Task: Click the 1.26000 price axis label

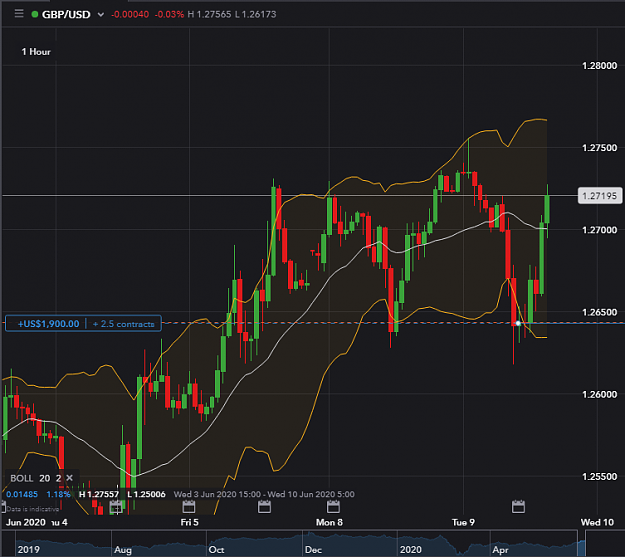Action: click(x=599, y=394)
